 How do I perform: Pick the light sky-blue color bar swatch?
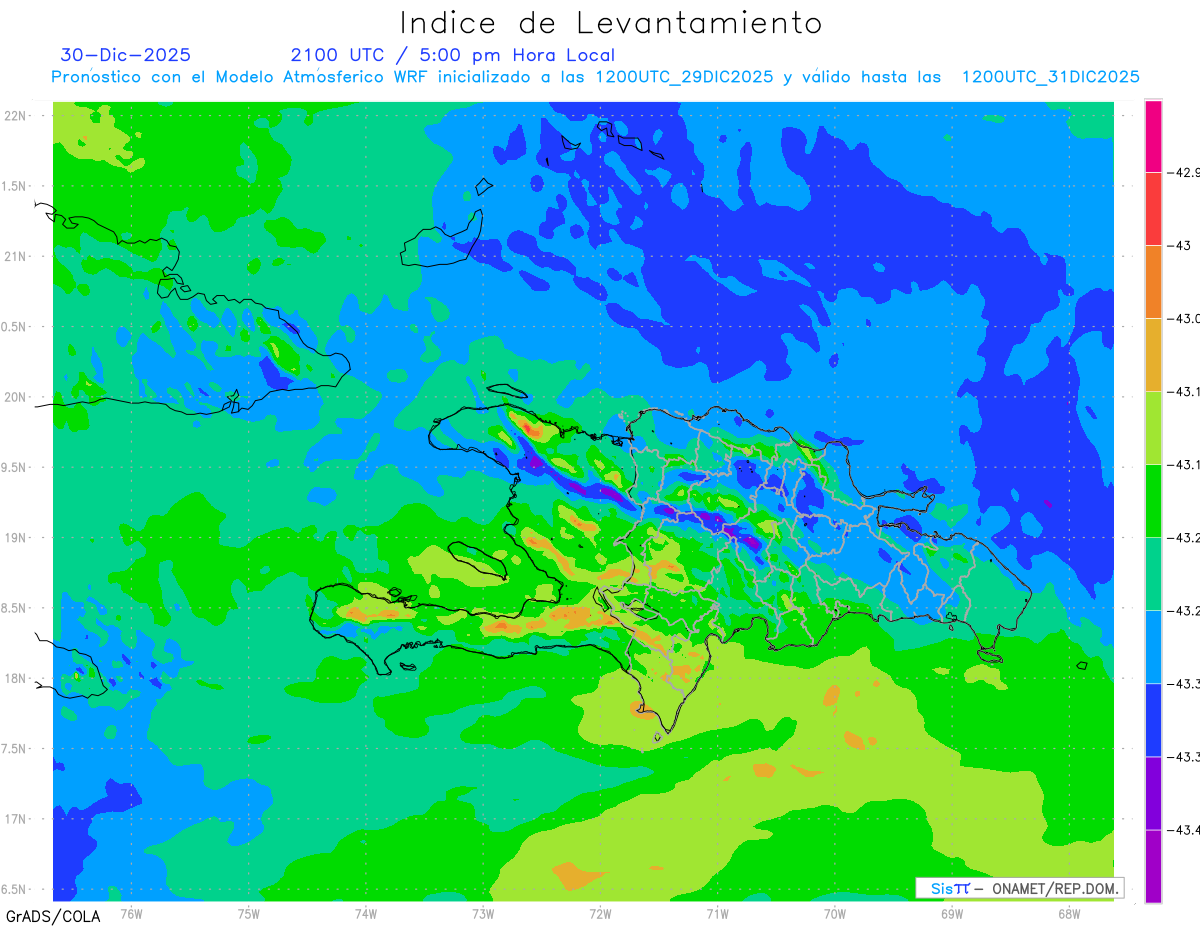[x=1153, y=647]
